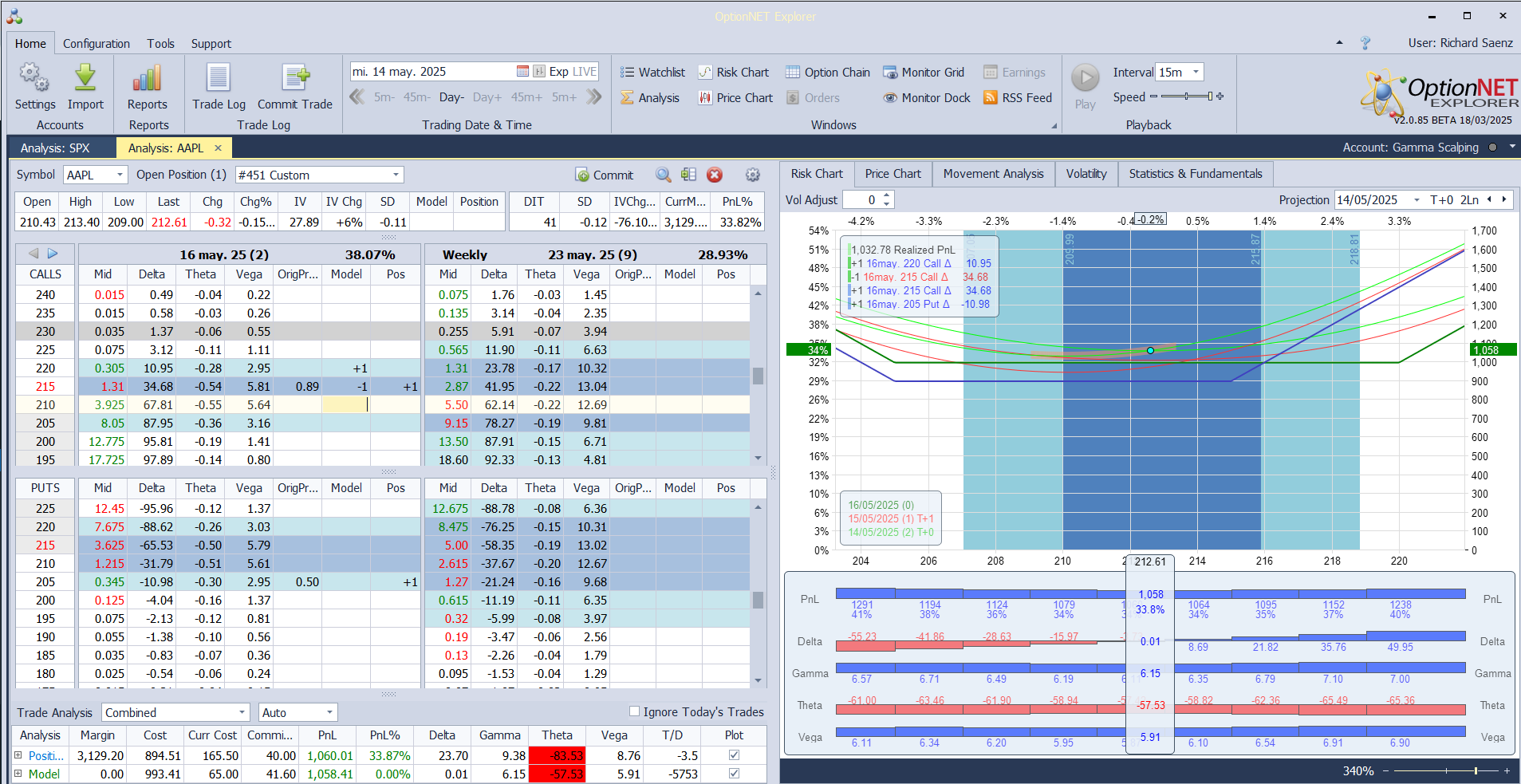Open the Tools ribbon tab
Screen dimensions: 1521x784
tap(160, 44)
